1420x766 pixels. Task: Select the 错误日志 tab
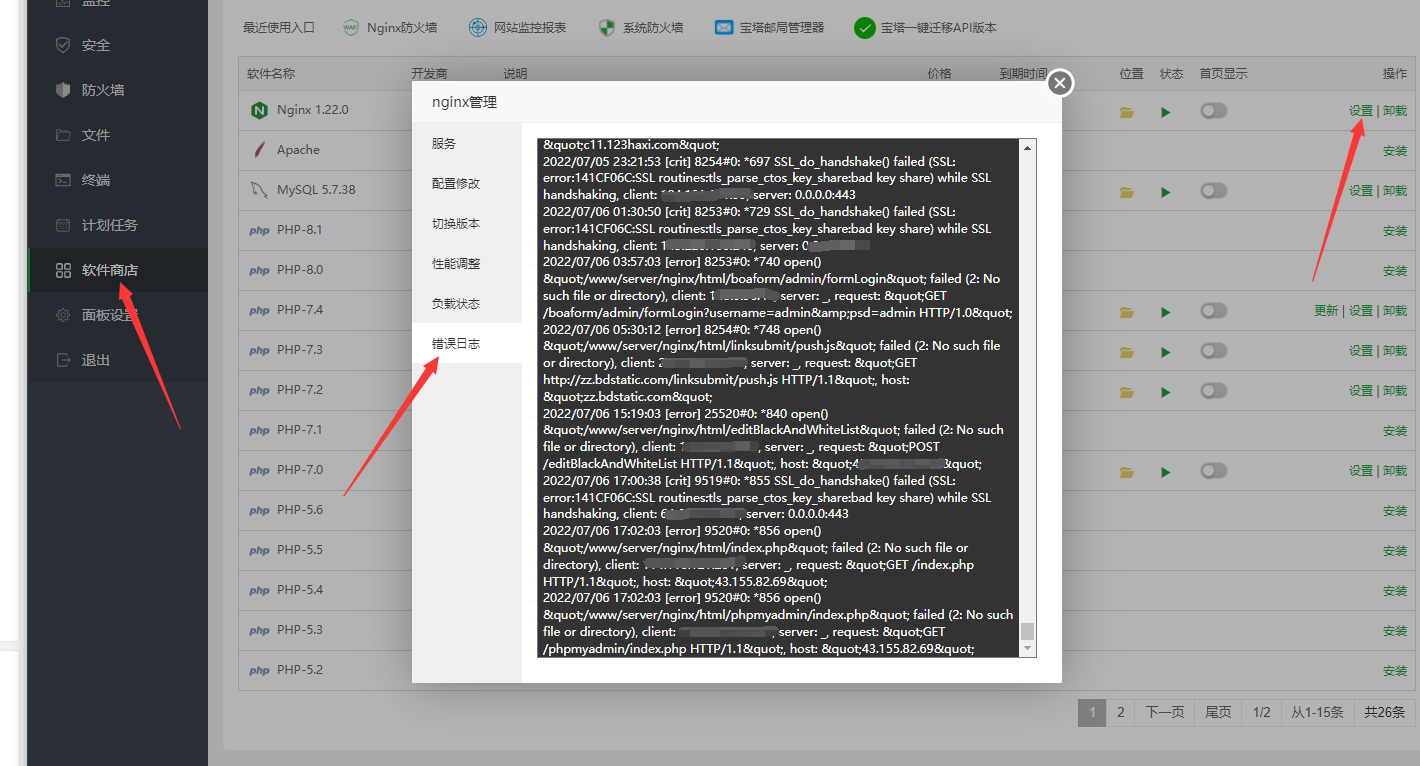click(x=467, y=343)
